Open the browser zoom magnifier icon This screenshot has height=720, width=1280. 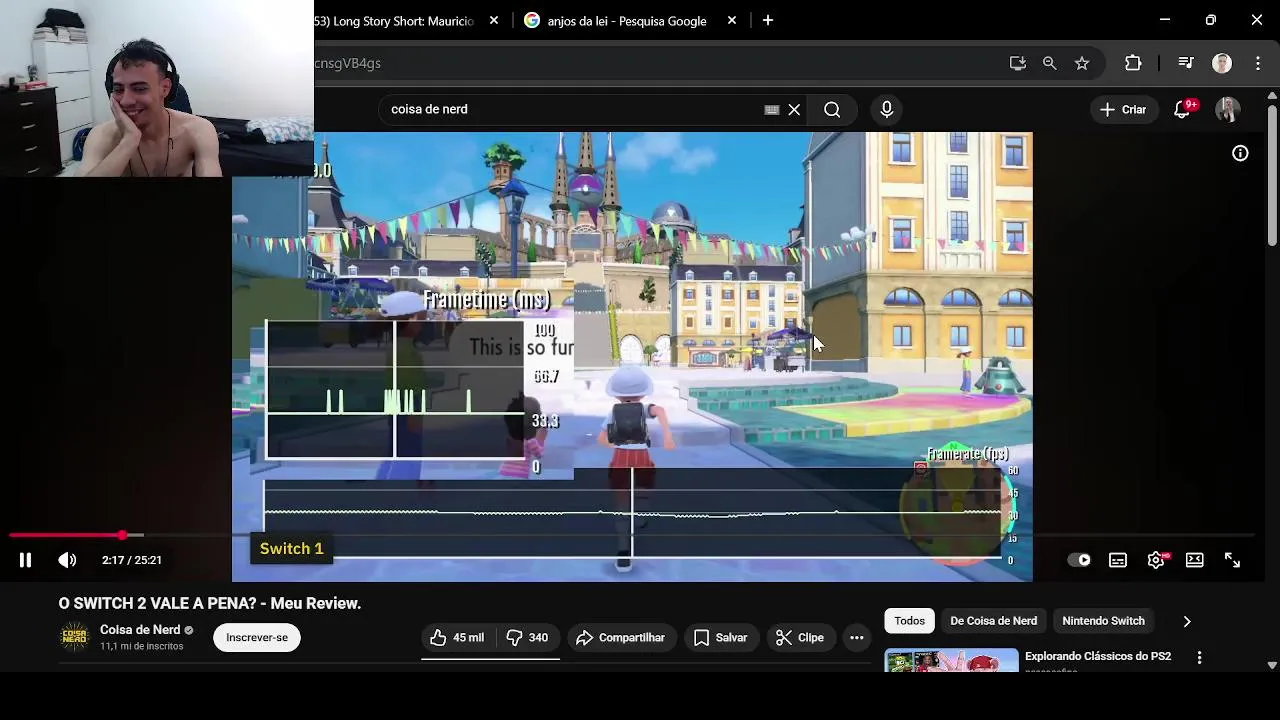(1049, 63)
